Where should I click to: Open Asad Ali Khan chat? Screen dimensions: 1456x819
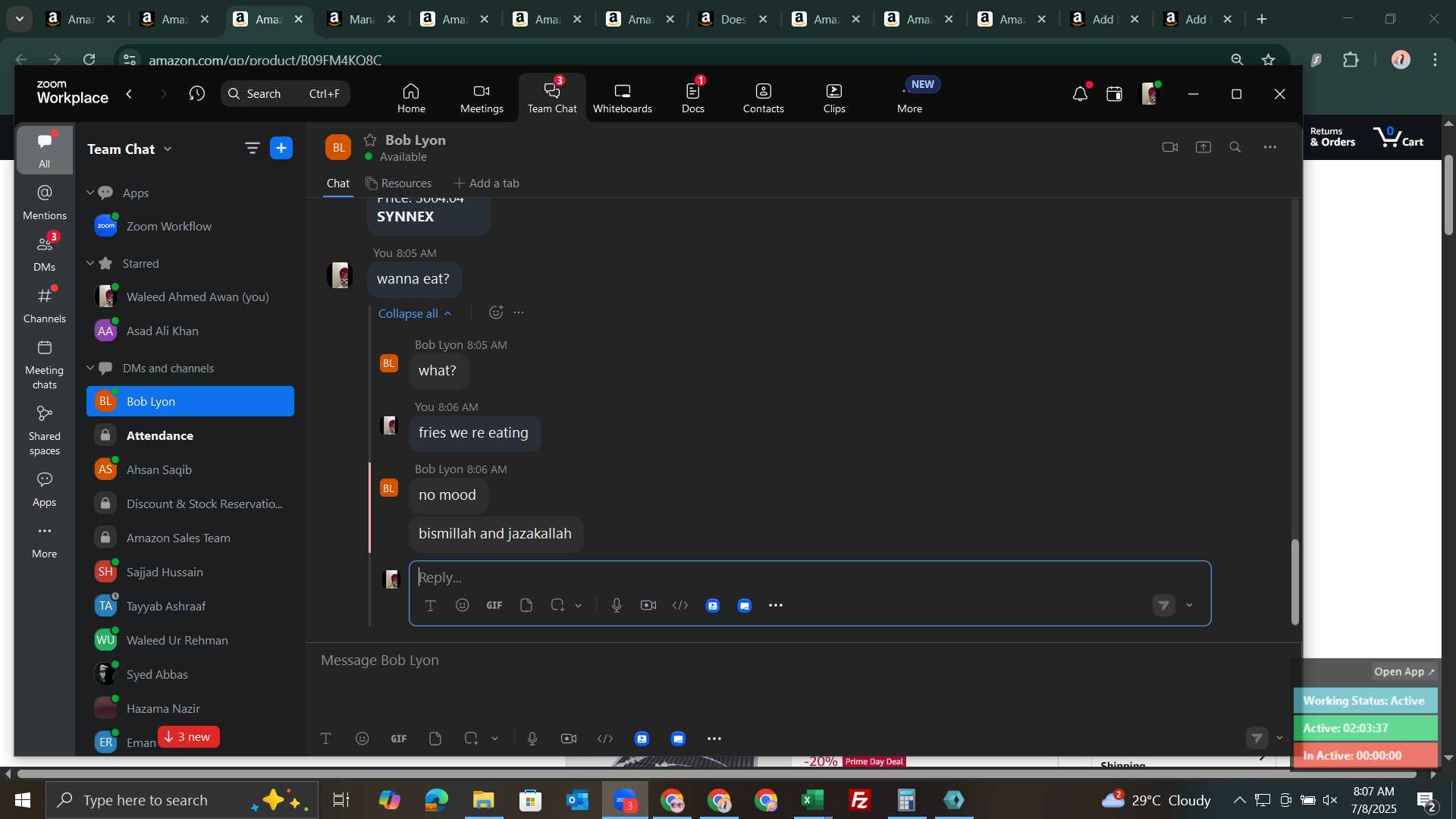[x=190, y=331]
